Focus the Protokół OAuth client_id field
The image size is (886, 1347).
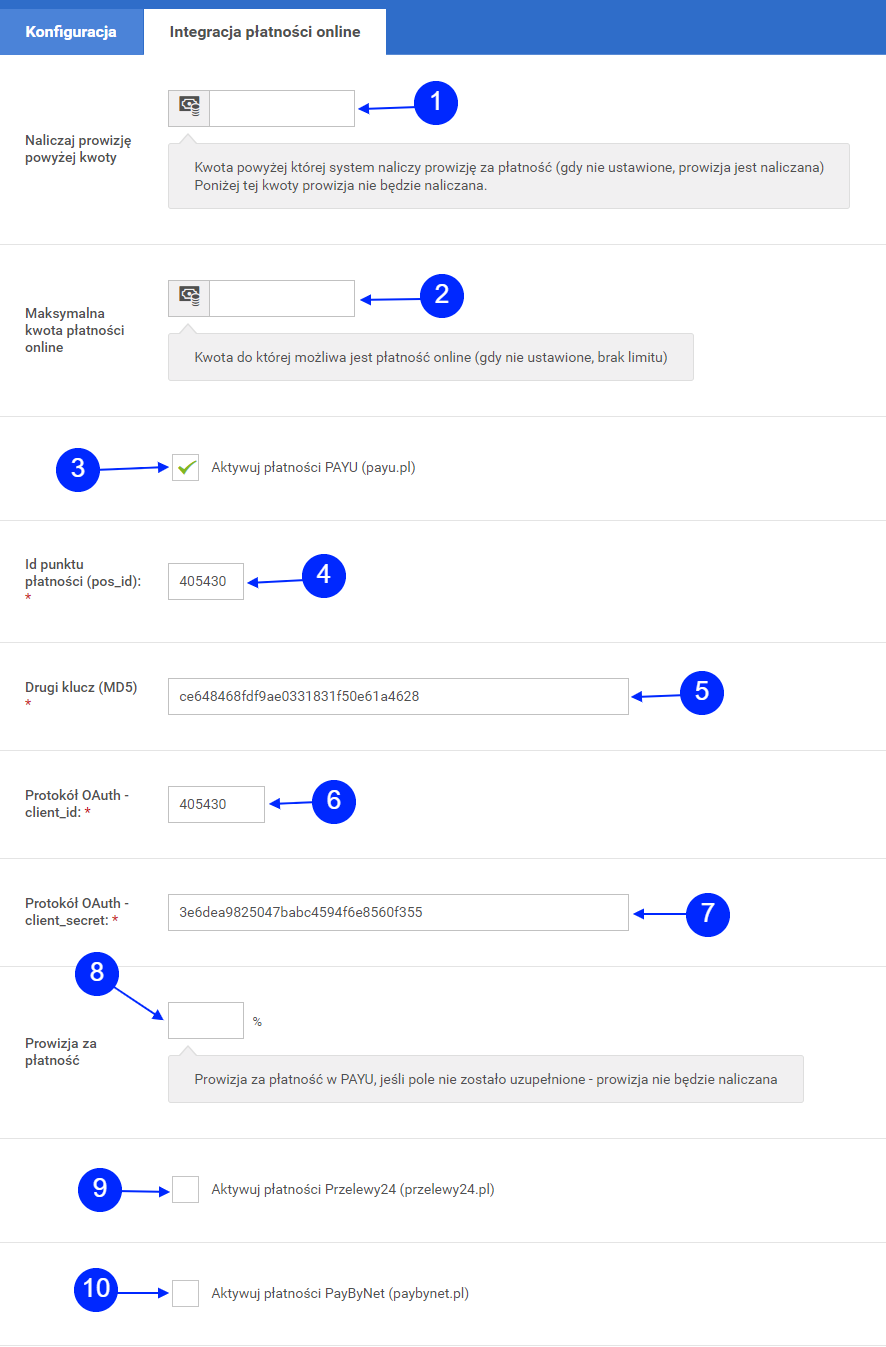click(216, 804)
